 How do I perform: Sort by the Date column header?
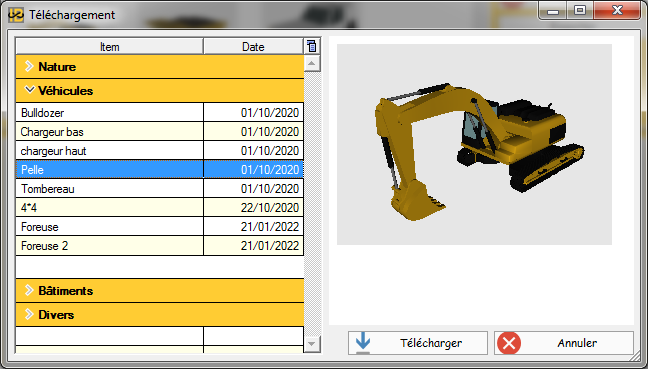pos(253,47)
